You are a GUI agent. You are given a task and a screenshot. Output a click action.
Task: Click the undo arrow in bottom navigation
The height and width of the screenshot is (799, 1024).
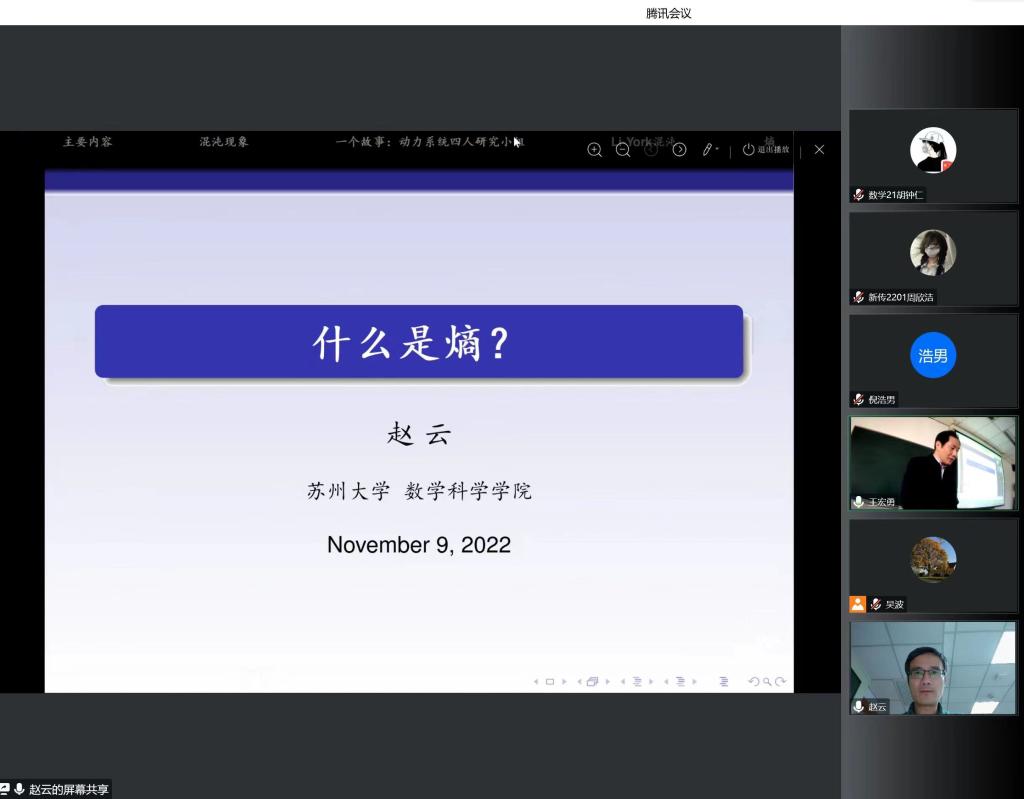coord(754,682)
